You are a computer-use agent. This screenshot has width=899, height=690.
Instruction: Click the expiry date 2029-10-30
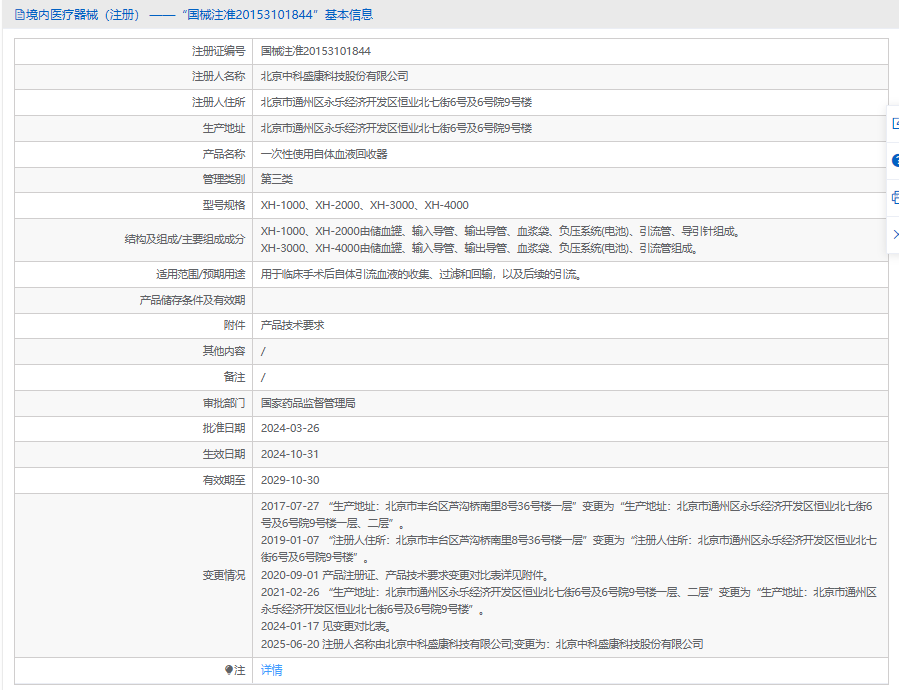289,480
